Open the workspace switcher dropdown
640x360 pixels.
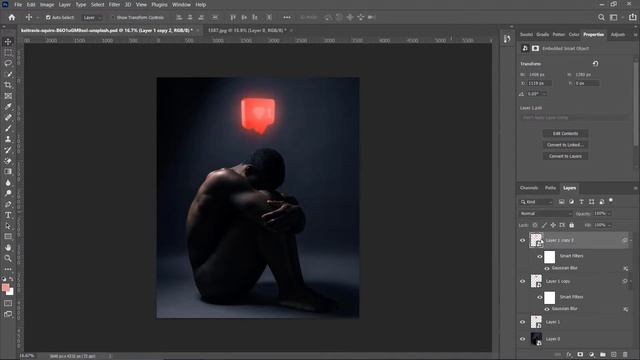[613, 17]
